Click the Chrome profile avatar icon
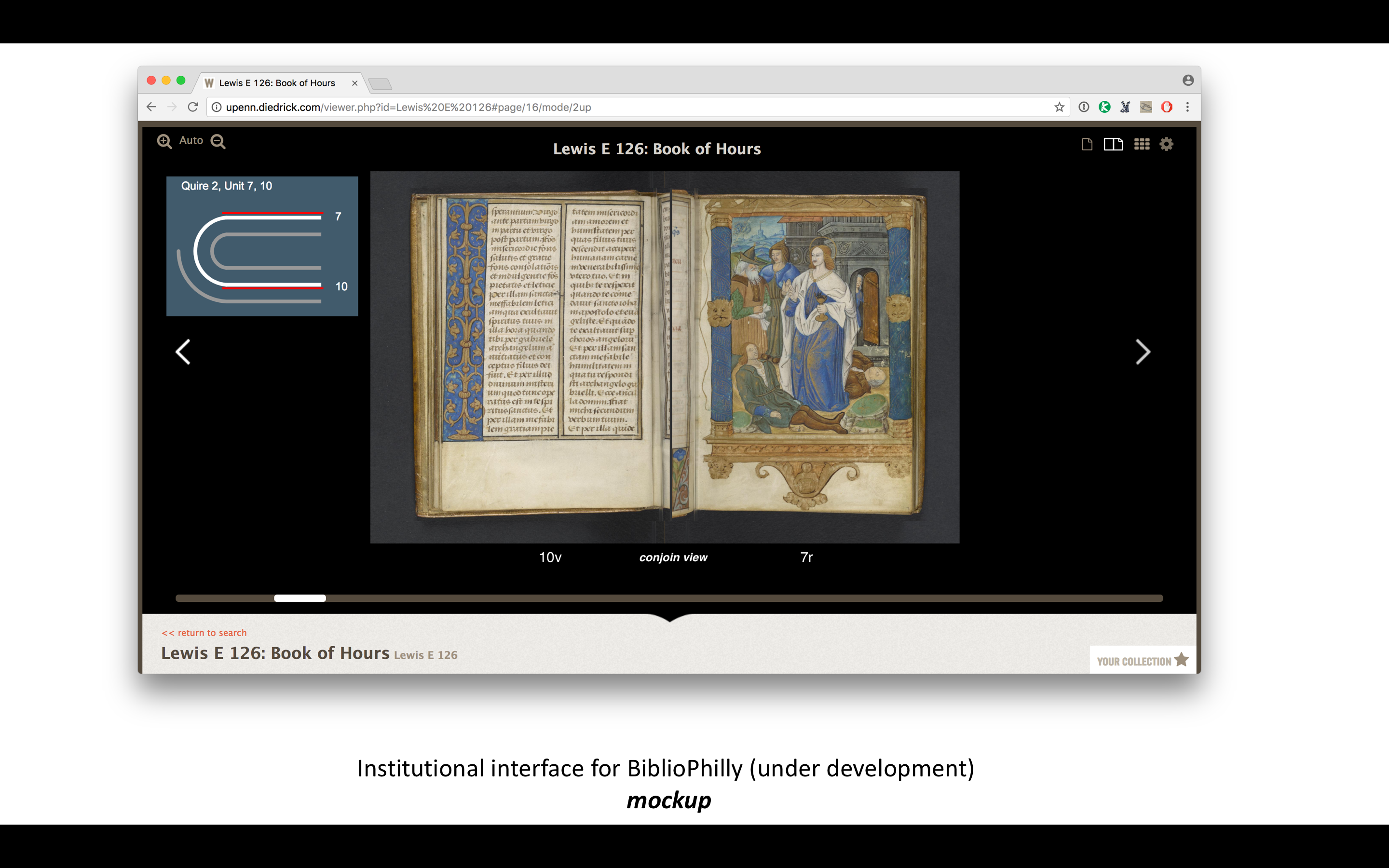The height and width of the screenshot is (868, 1389). [1187, 81]
